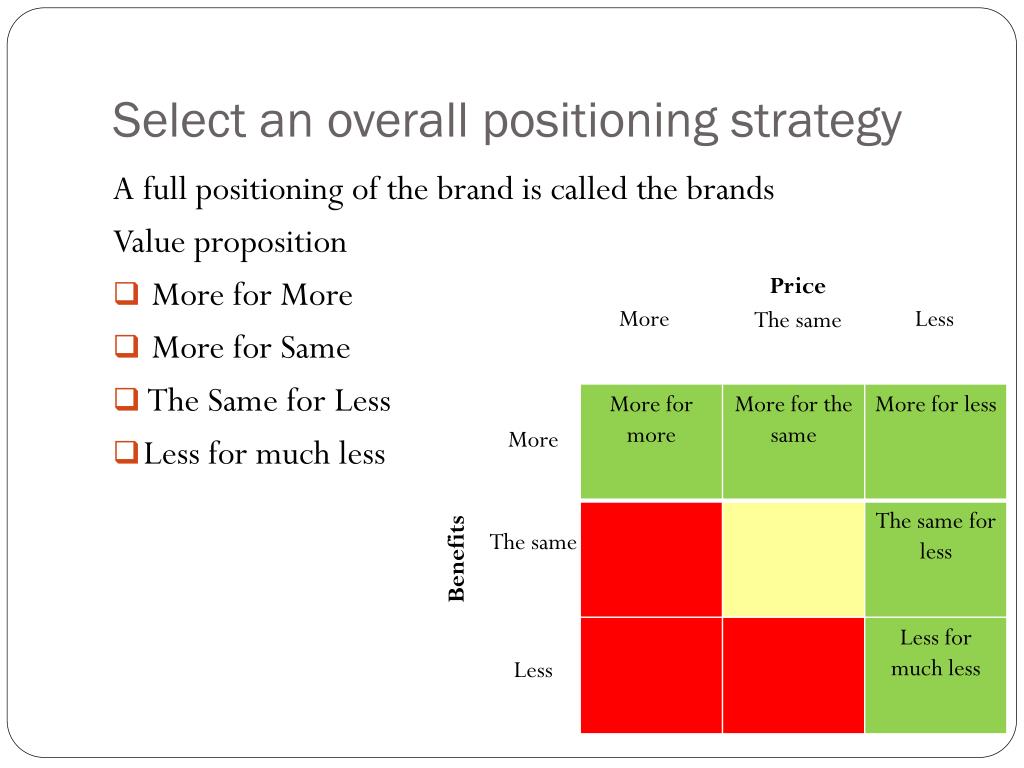
Task: Click the 'More for more' green cell
Action: pos(651,442)
